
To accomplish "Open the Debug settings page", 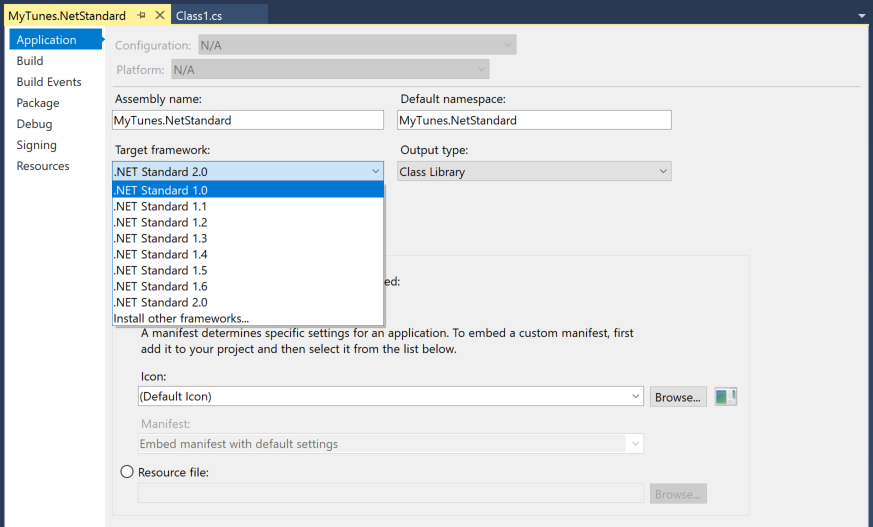I will (x=35, y=124).
